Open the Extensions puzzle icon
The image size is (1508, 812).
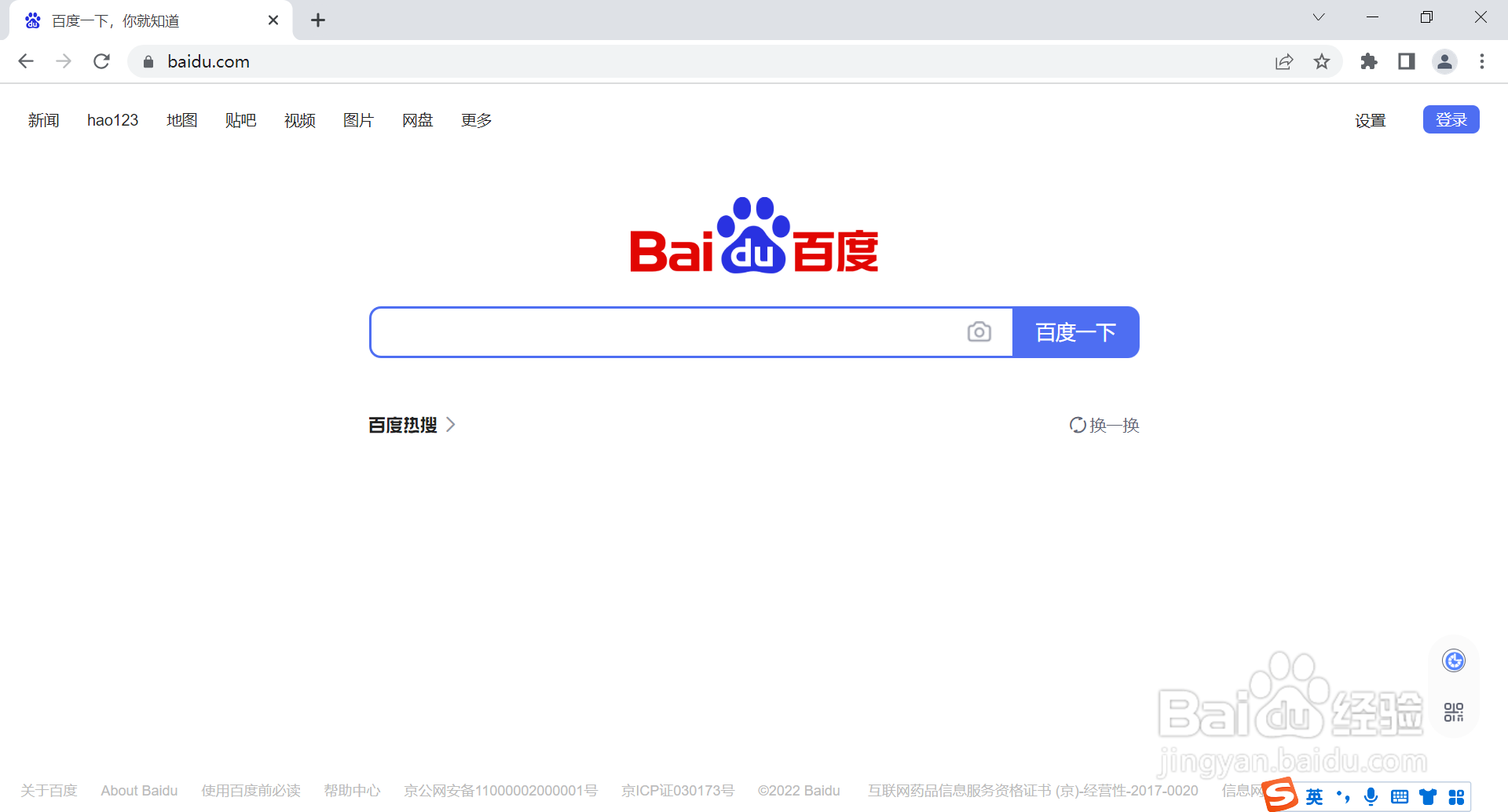(x=1369, y=61)
